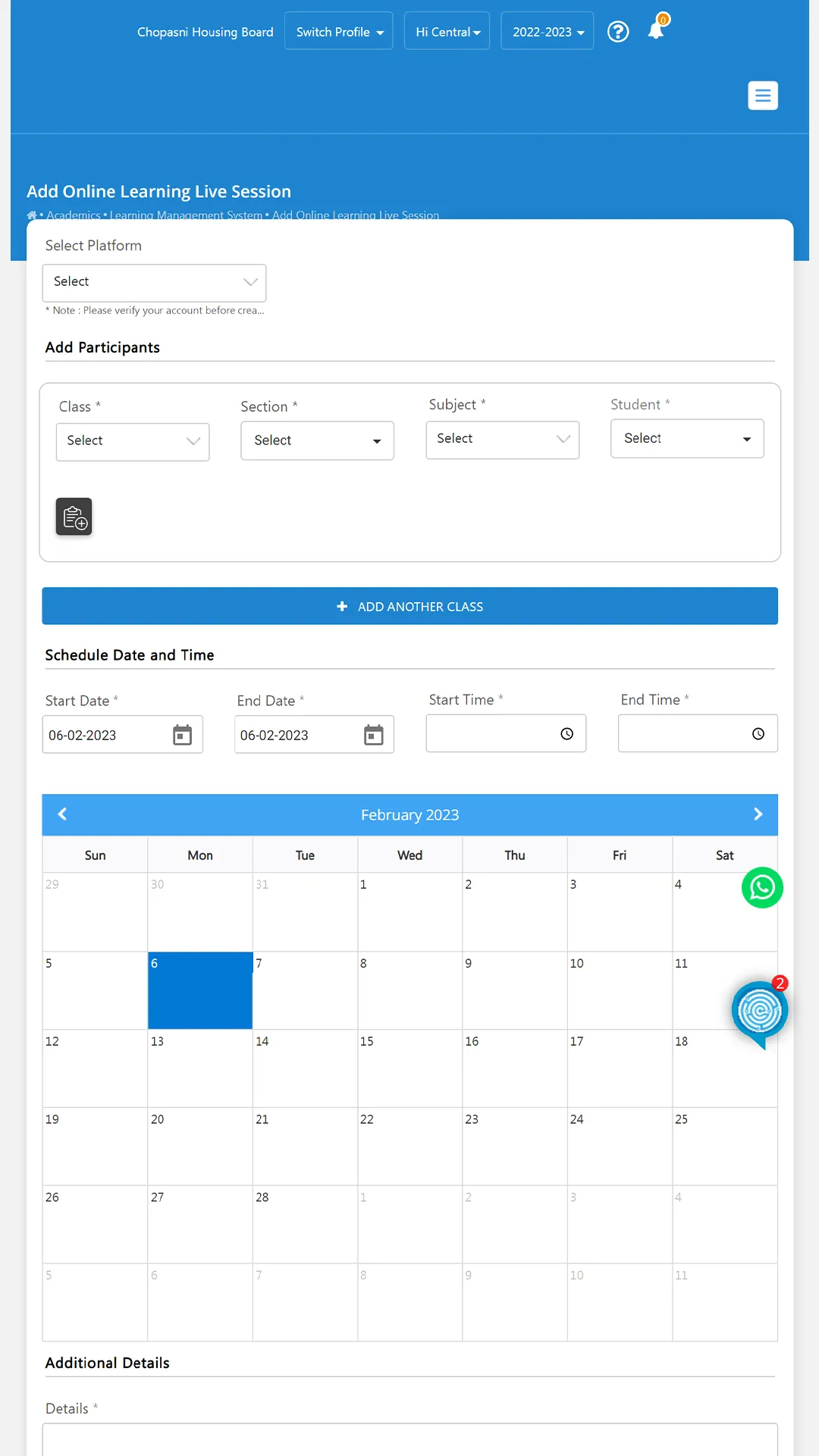Select February 24 in calendar
This screenshot has height=1456, width=819.
click(620, 1147)
